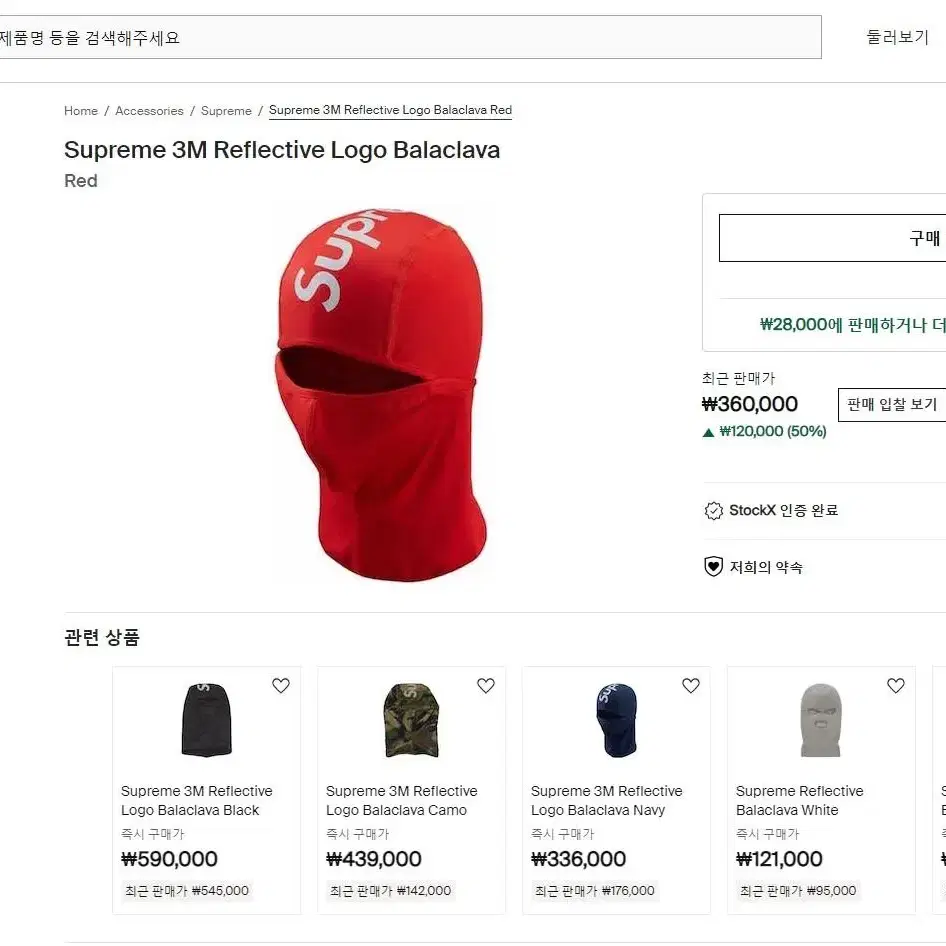Screen dimensions: 946x946
Task: Focus the product search input field
Action: (x=410, y=37)
